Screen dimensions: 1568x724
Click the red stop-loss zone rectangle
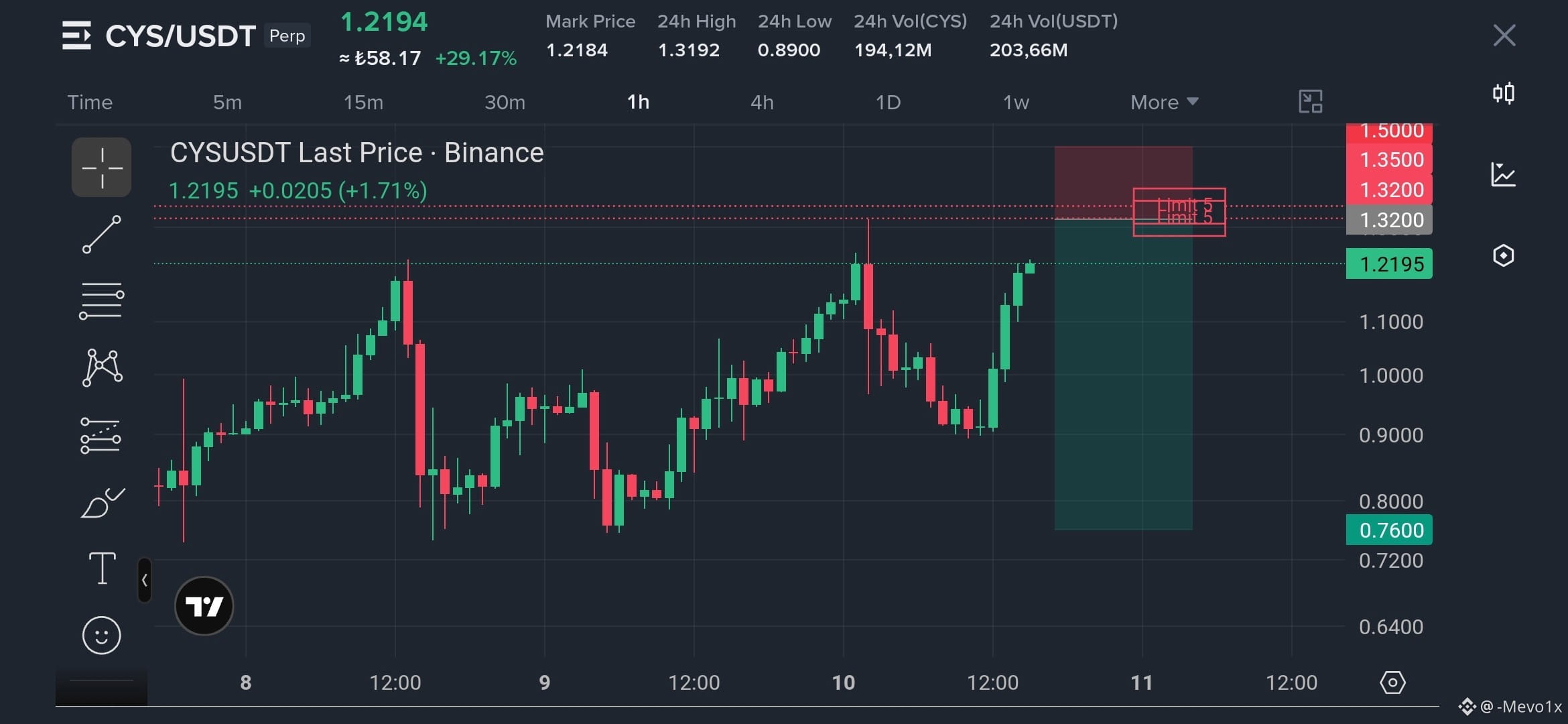(1124, 182)
